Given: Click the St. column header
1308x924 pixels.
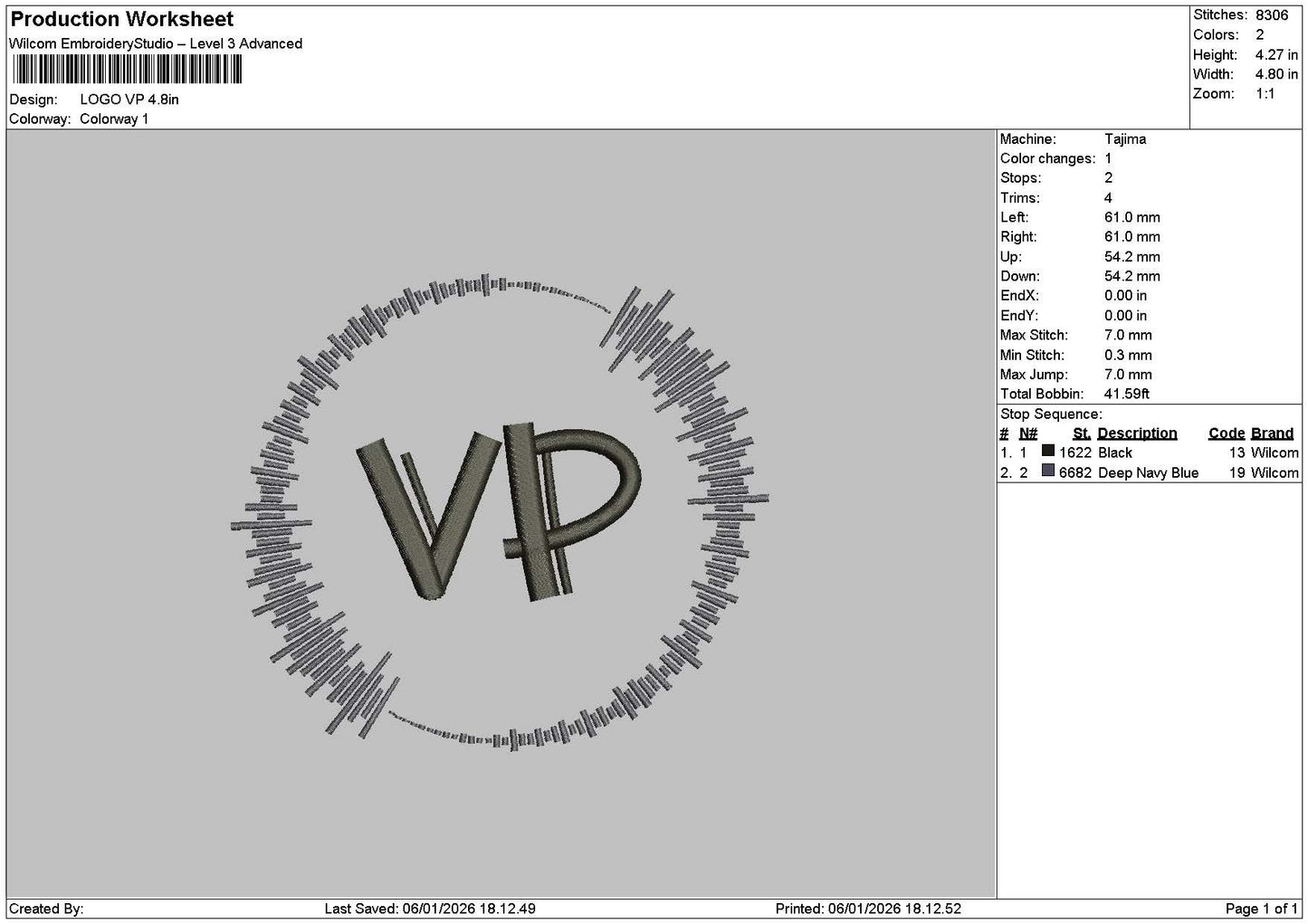Looking at the screenshot, I should [x=1082, y=433].
